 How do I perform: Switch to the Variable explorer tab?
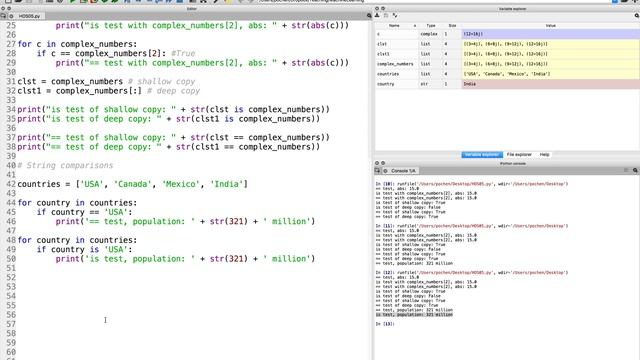pyautogui.click(x=482, y=155)
